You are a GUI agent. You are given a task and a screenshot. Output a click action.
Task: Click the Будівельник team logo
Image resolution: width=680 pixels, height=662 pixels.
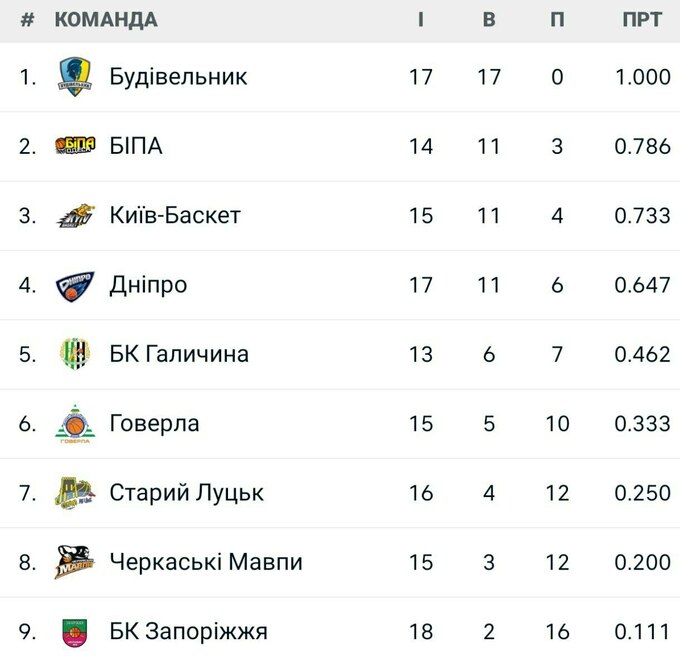(x=75, y=77)
